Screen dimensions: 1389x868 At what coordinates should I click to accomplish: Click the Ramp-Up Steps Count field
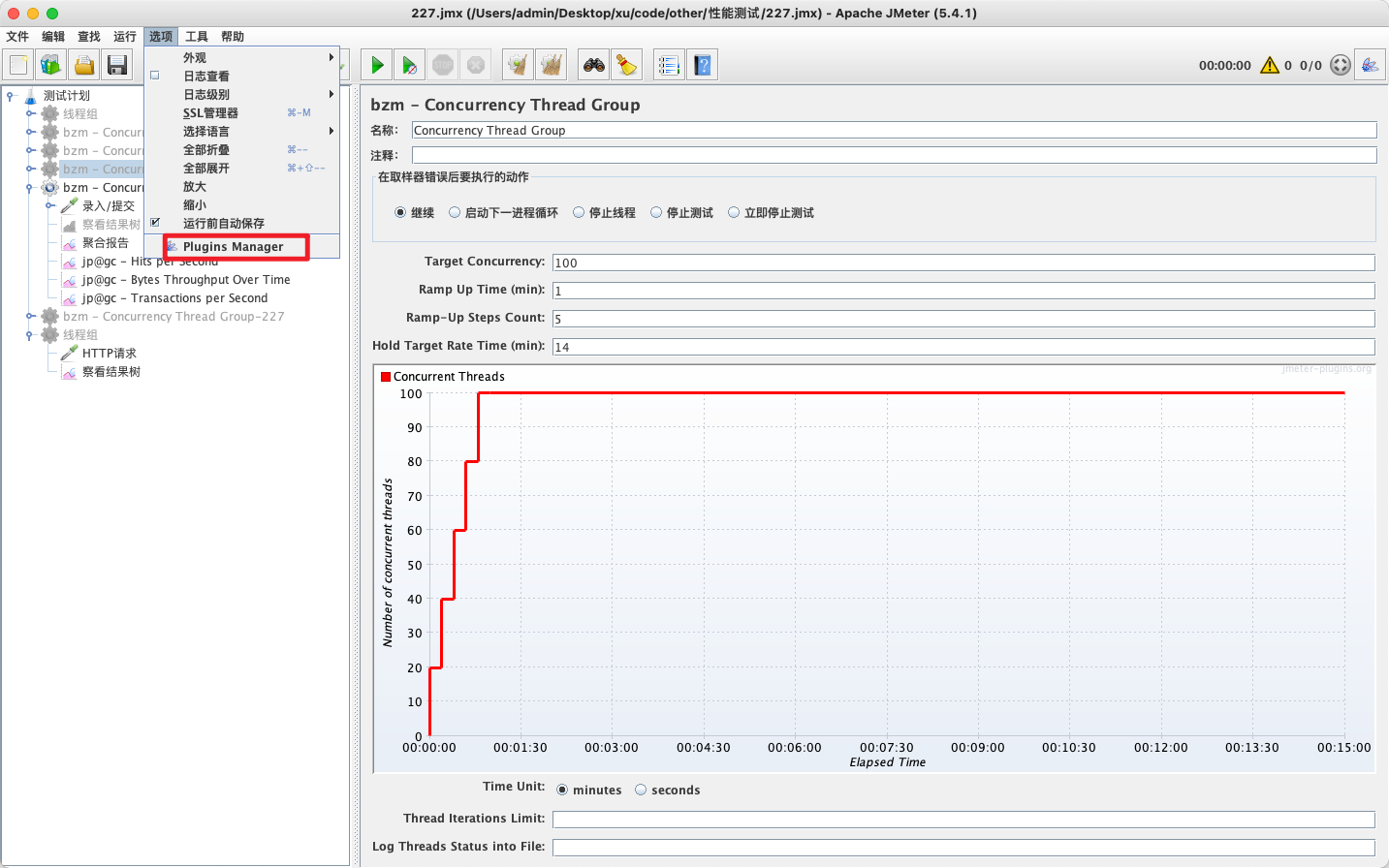(x=963, y=319)
